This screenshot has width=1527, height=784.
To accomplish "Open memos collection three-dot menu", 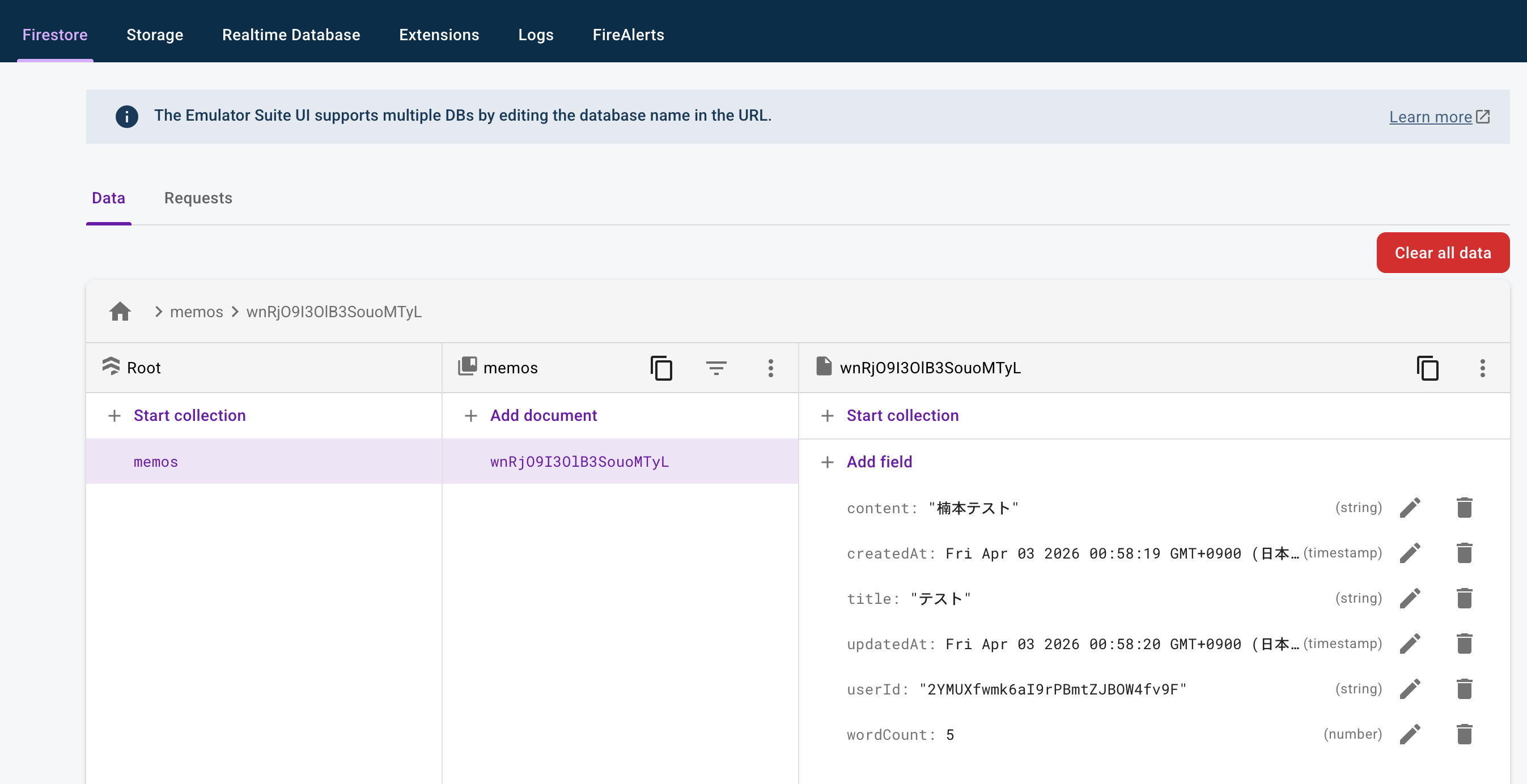I will [770, 368].
